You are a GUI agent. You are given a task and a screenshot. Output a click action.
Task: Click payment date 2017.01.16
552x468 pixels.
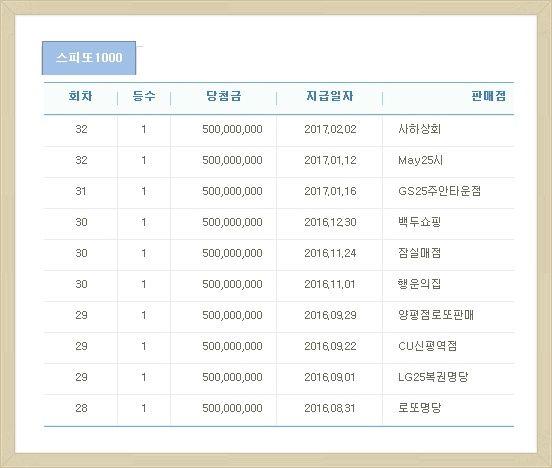(x=330, y=191)
